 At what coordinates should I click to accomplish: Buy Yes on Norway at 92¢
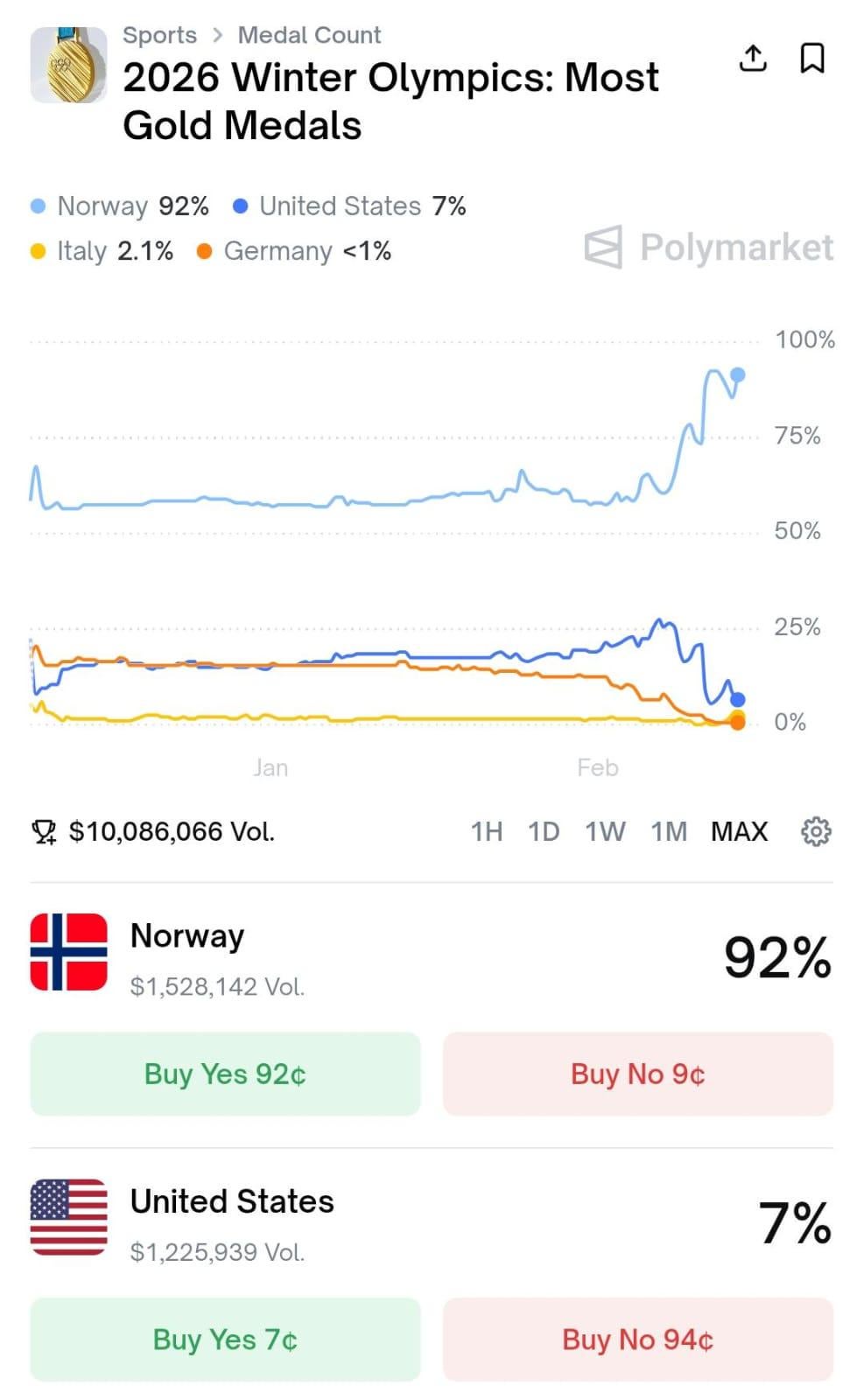(225, 1074)
